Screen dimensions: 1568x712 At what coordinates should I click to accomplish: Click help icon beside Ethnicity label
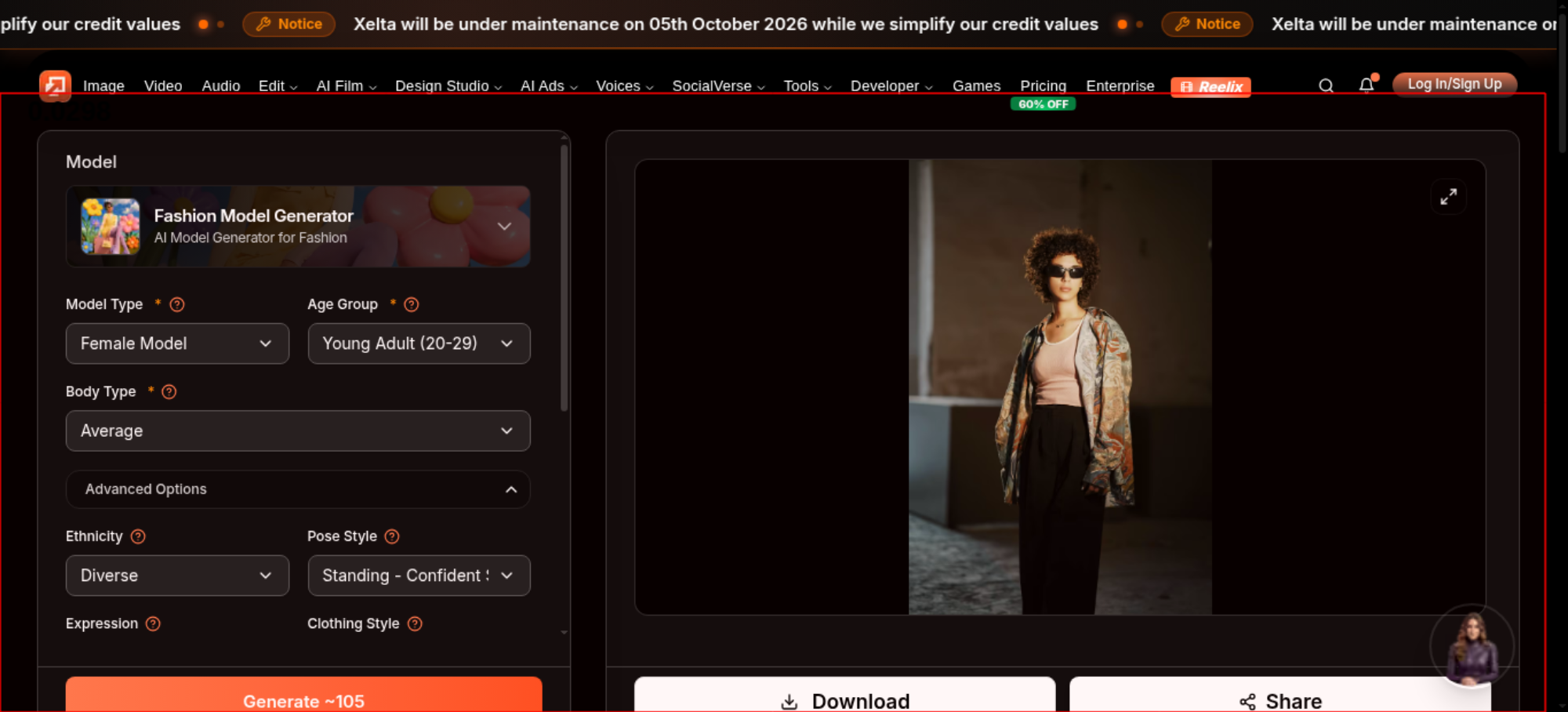coord(138,536)
